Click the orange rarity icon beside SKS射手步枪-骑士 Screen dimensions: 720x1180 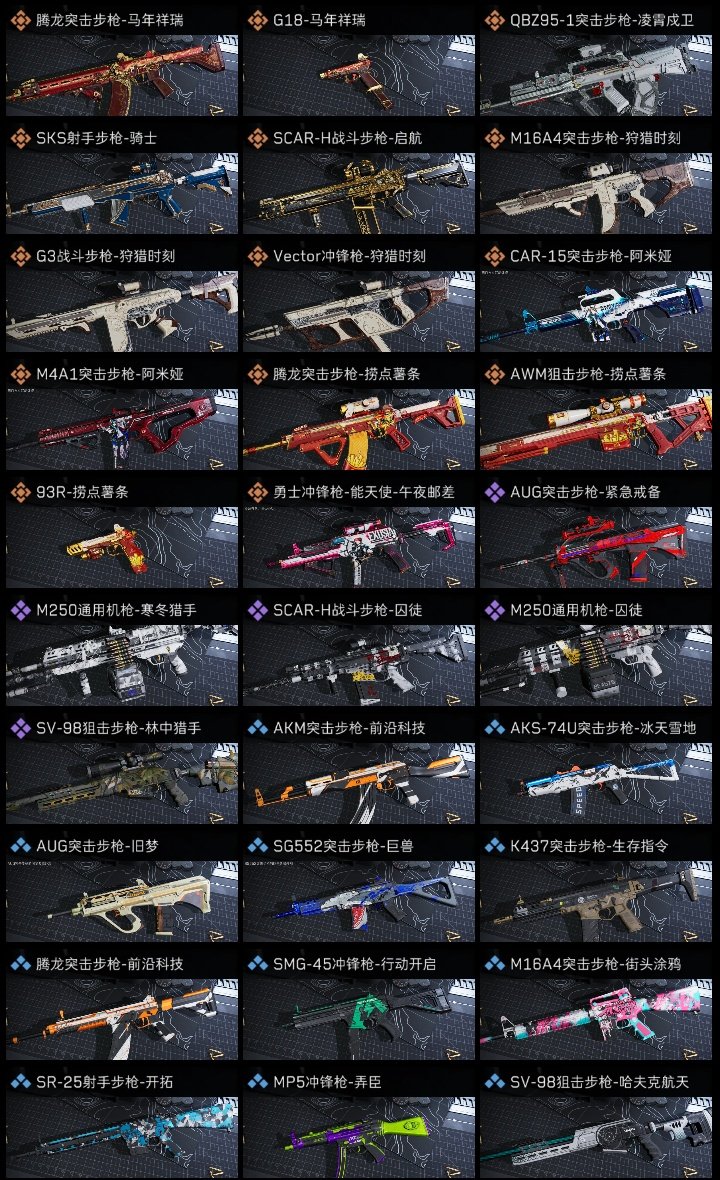click(x=20, y=138)
